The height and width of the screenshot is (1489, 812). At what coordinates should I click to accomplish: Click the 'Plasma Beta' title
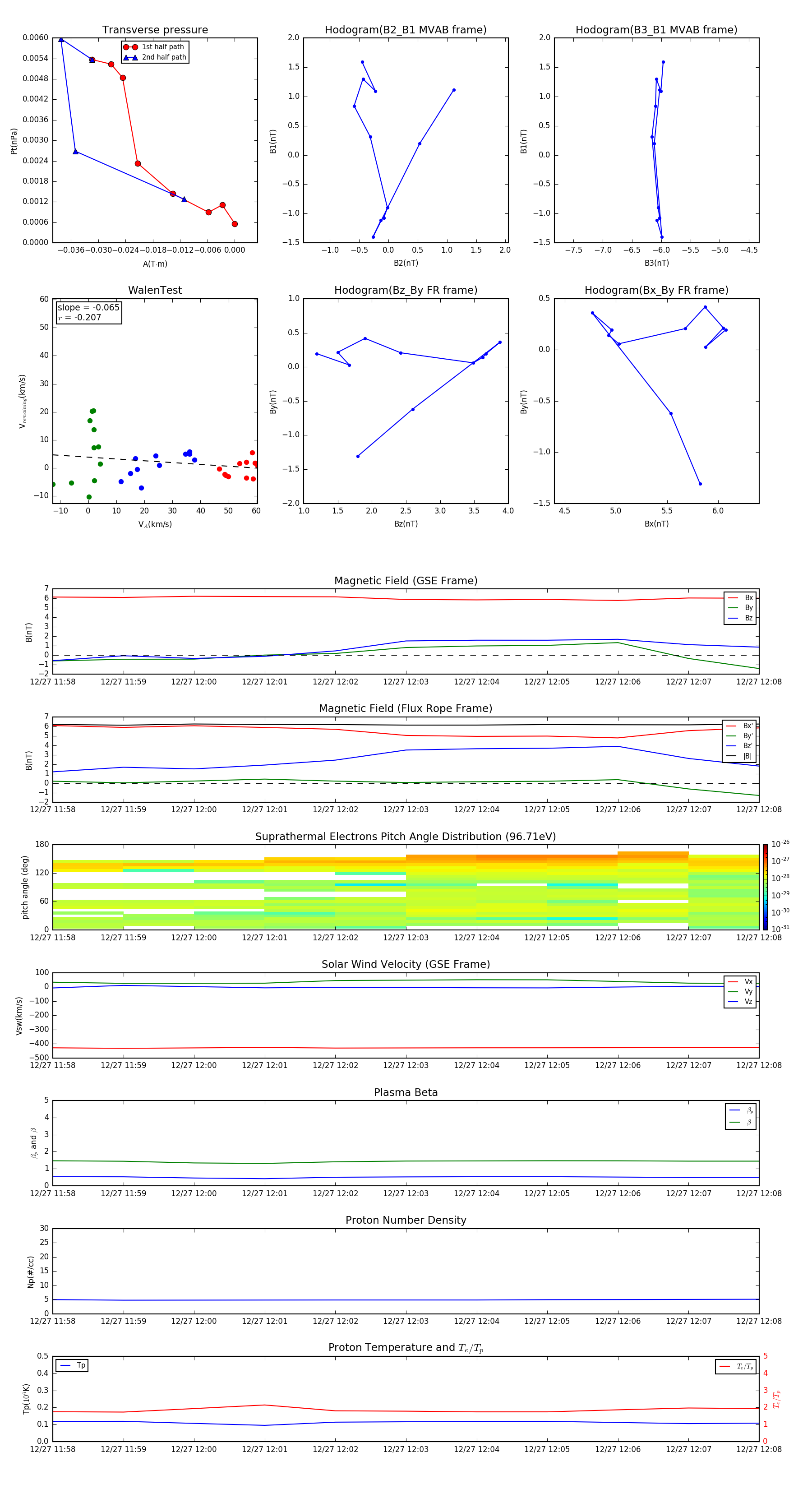pos(406,1092)
